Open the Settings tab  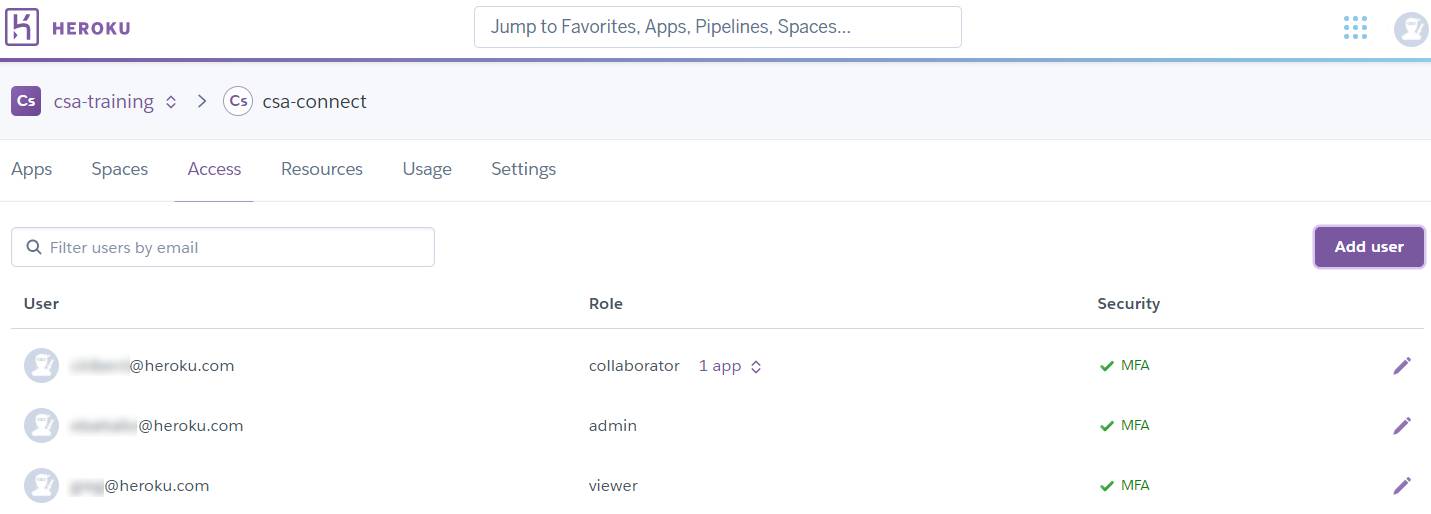[x=523, y=169]
